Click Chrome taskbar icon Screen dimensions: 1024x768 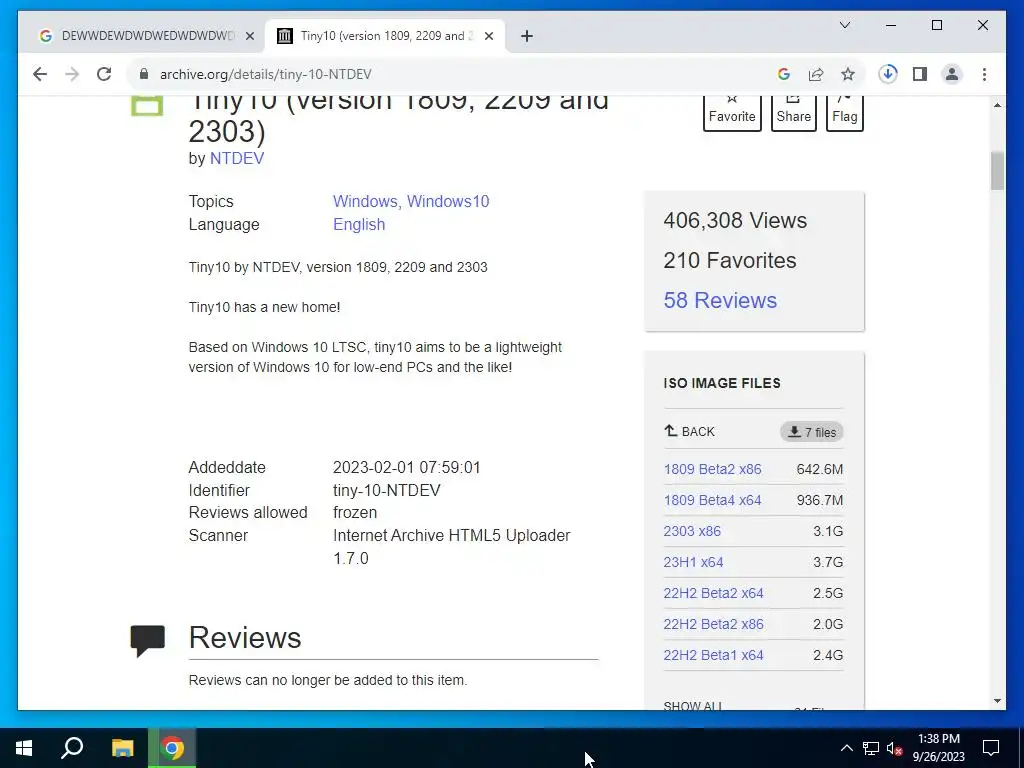click(172, 748)
